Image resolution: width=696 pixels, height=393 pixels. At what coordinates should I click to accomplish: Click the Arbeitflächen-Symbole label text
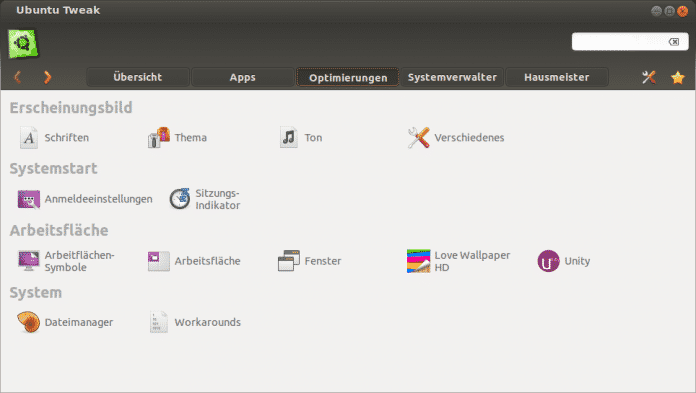[x=79, y=261]
